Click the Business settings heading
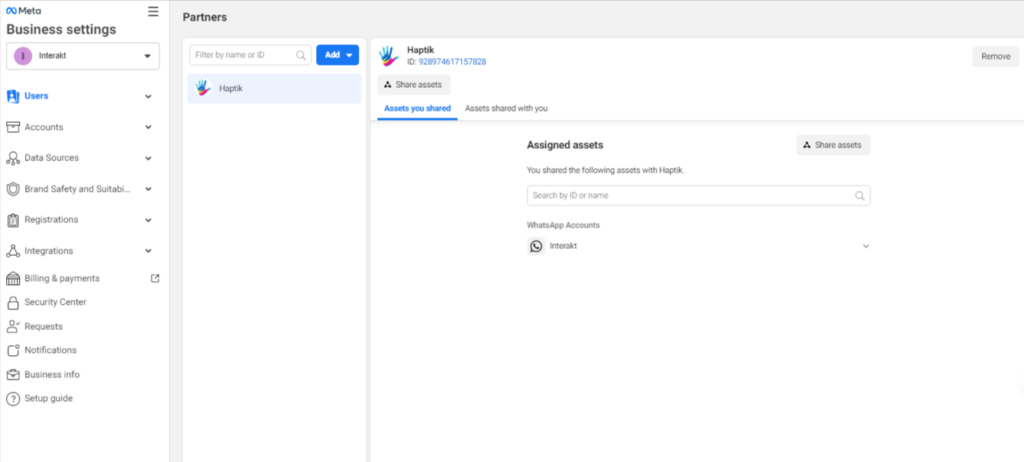Viewport: 1024px width, 462px height. click(61, 29)
